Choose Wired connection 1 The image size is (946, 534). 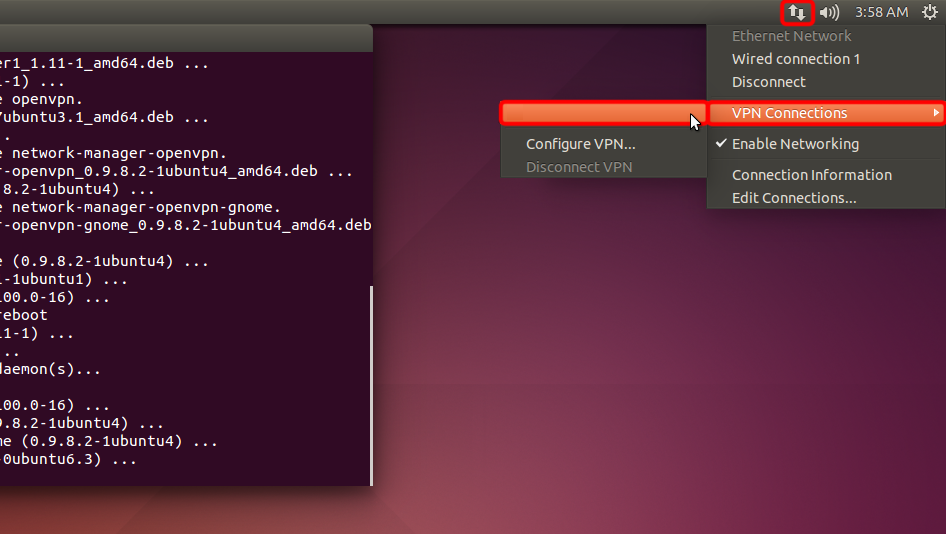tap(796, 59)
